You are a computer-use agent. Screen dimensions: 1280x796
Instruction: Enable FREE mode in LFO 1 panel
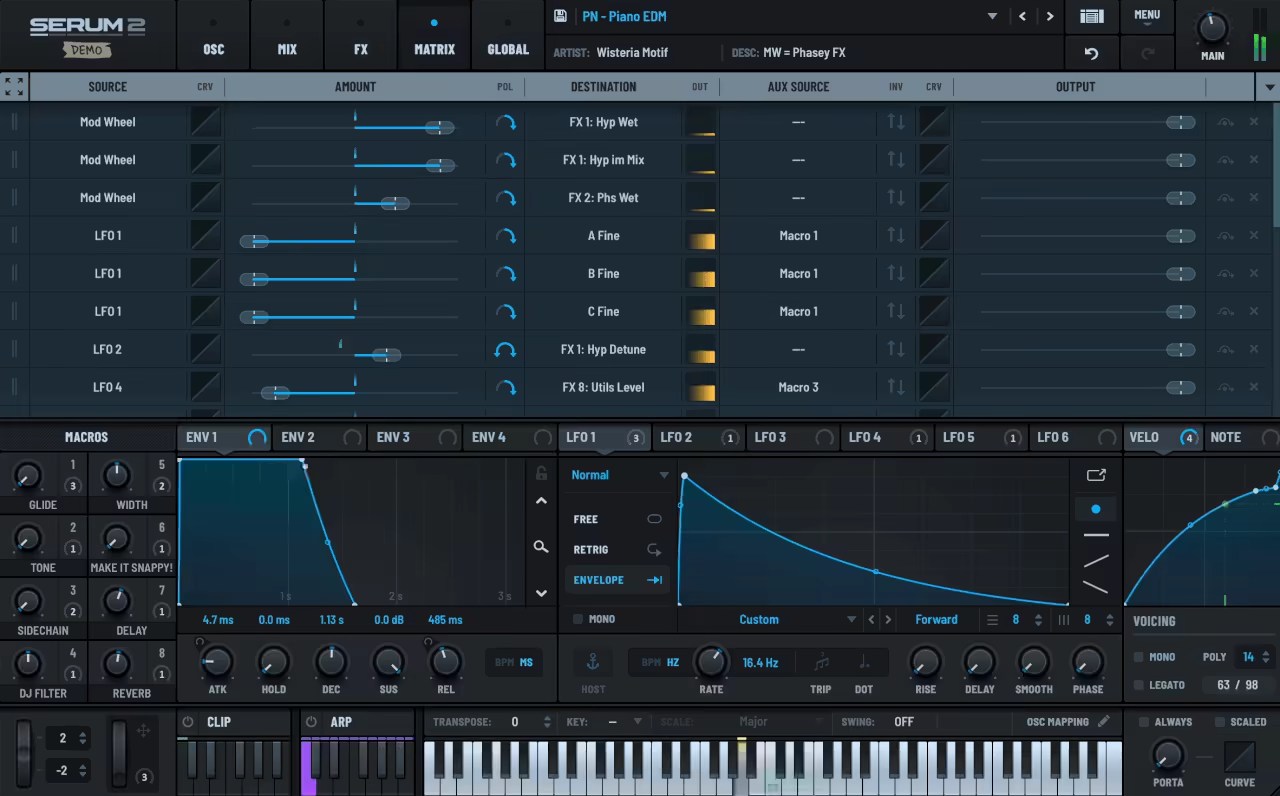654,519
